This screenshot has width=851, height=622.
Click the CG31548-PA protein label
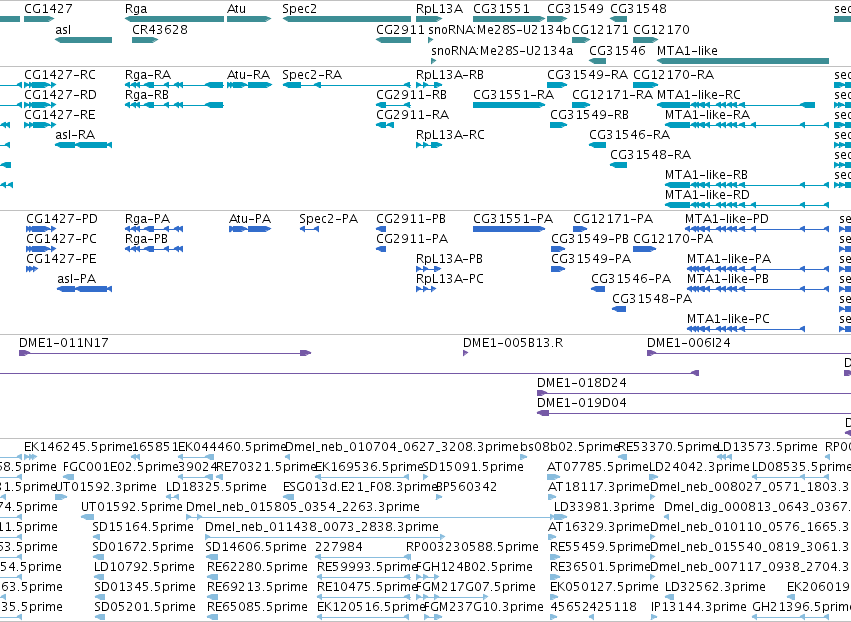[x=652, y=299]
